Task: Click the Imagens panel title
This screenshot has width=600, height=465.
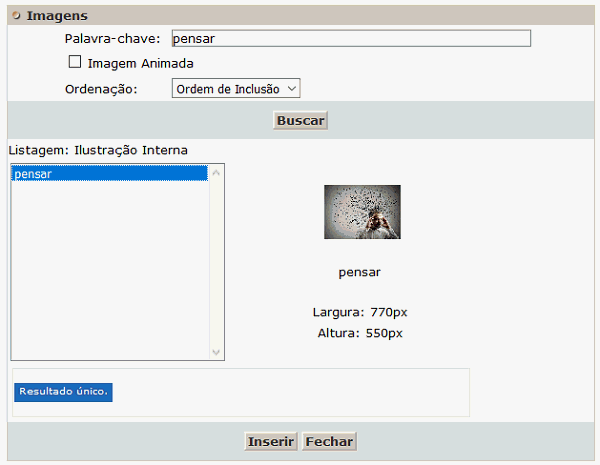Action: pos(57,16)
